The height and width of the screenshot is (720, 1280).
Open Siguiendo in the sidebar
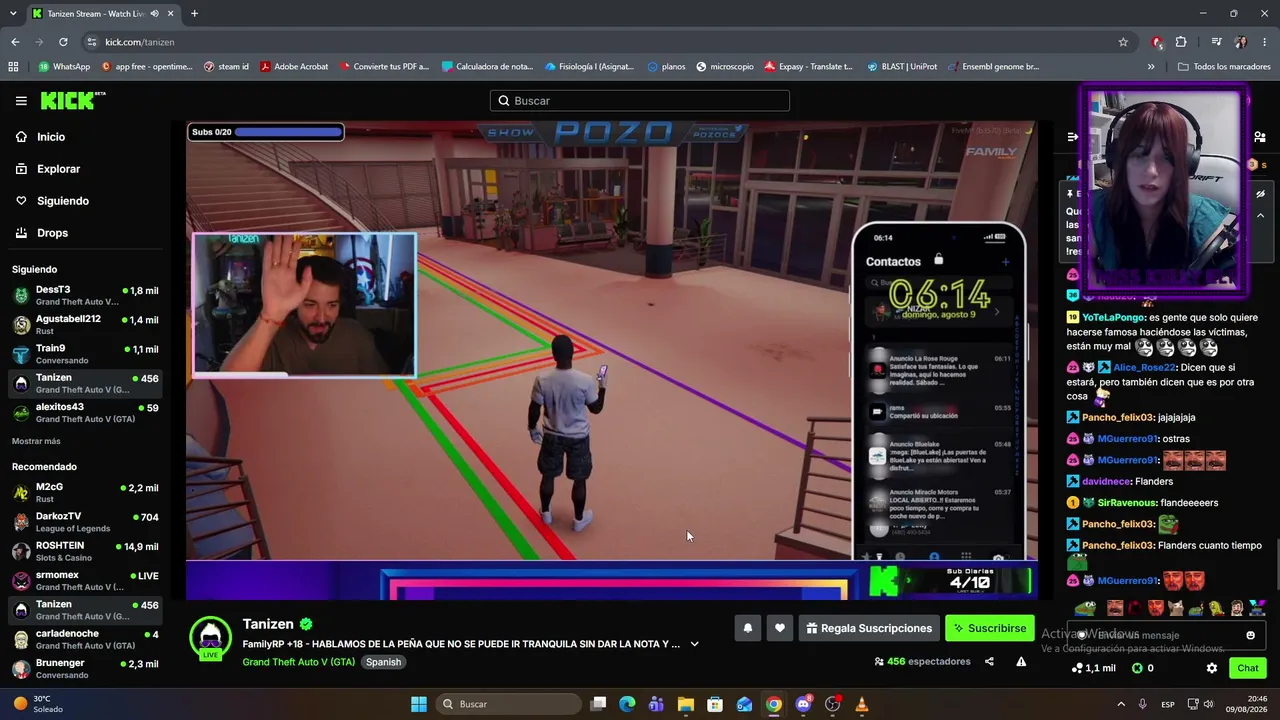[x=62, y=201]
